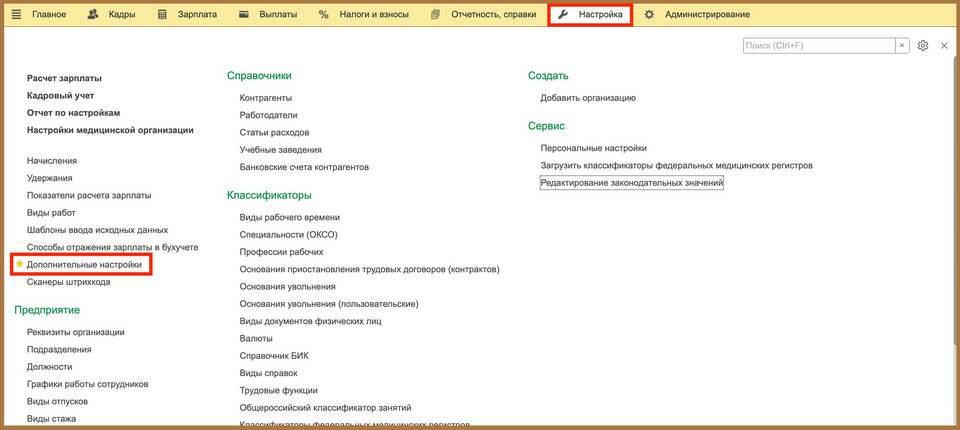
Task: Open Банковские счета контрагентов
Action: [x=304, y=167]
